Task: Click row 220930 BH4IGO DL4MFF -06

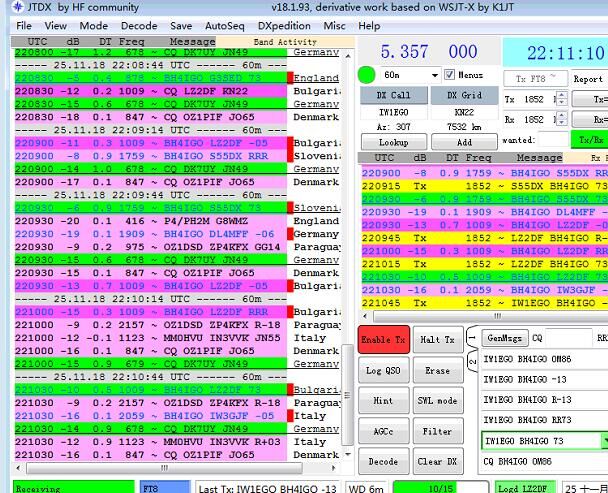Action: point(150,234)
